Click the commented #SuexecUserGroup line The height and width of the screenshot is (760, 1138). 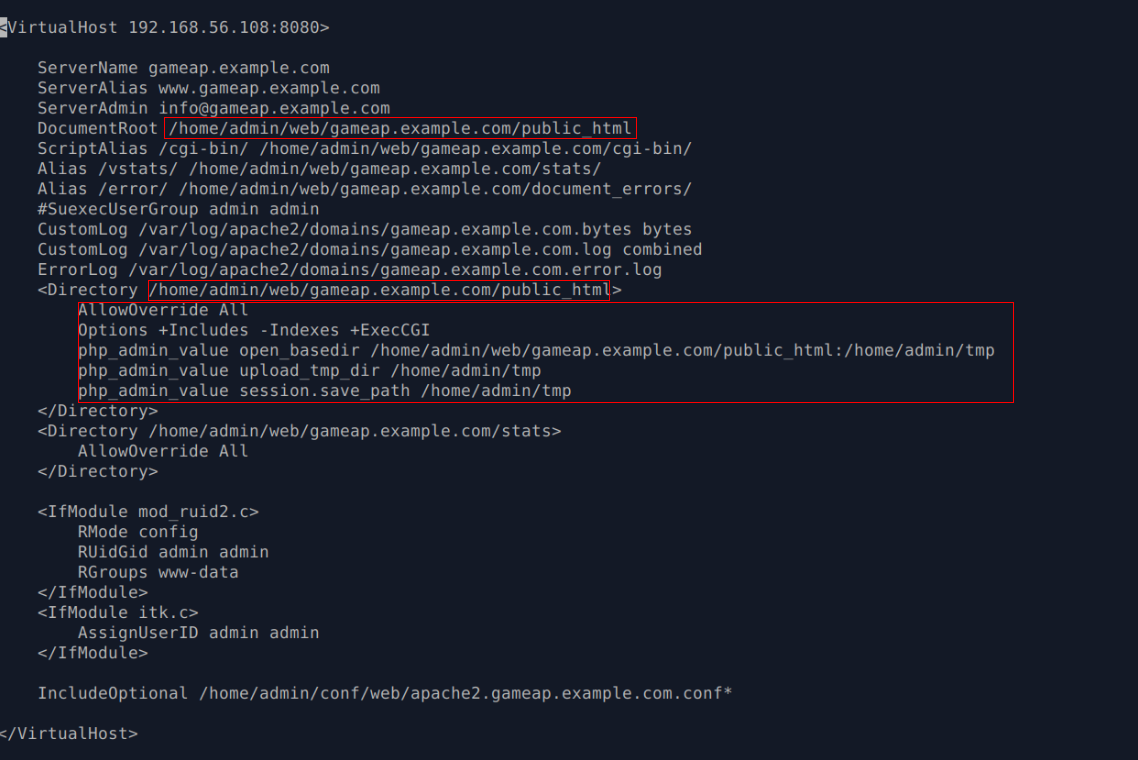point(179,209)
